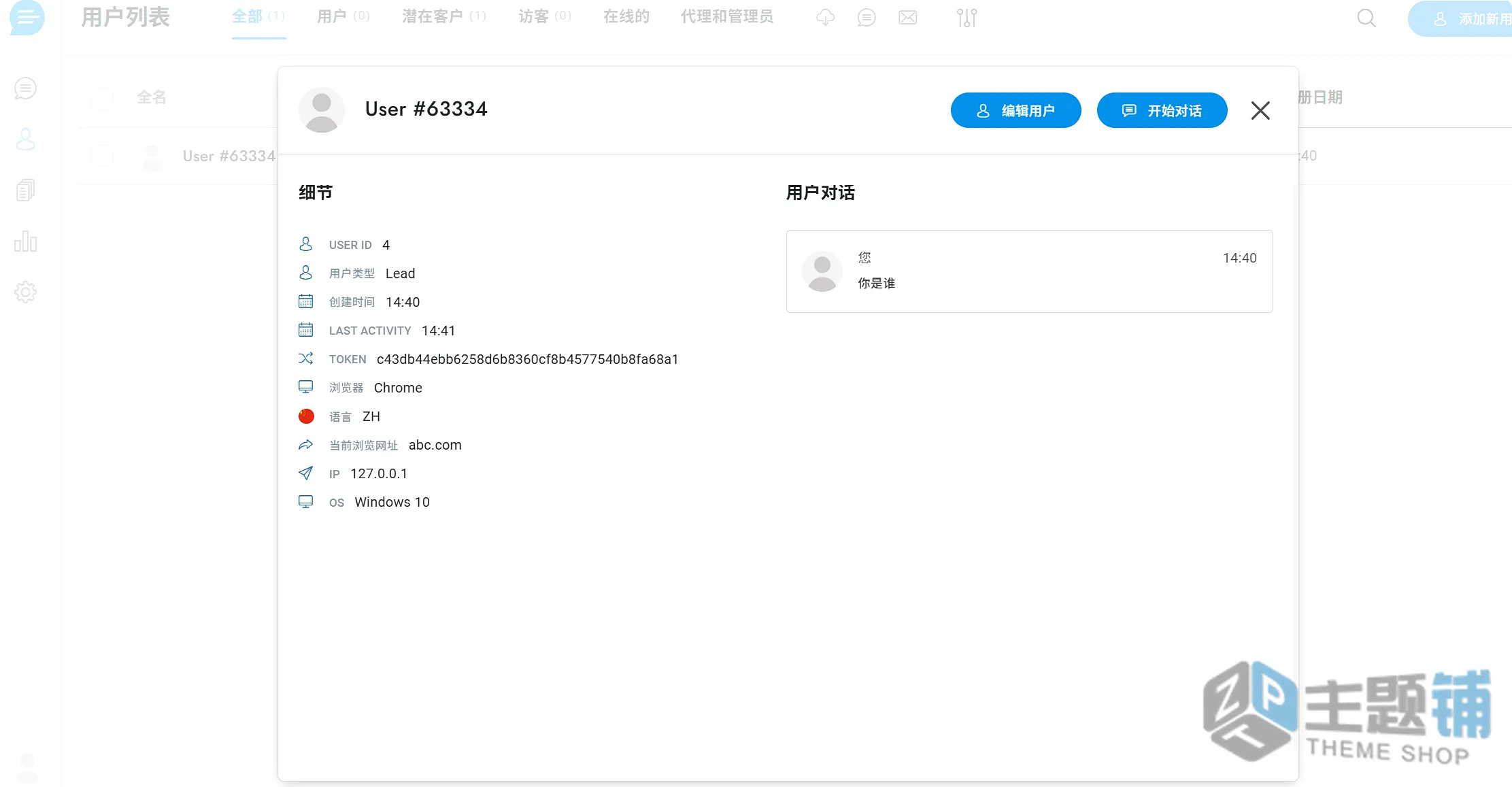This screenshot has height=787, width=1512.
Task: Click the OS monitor icon
Action: click(x=306, y=502)
